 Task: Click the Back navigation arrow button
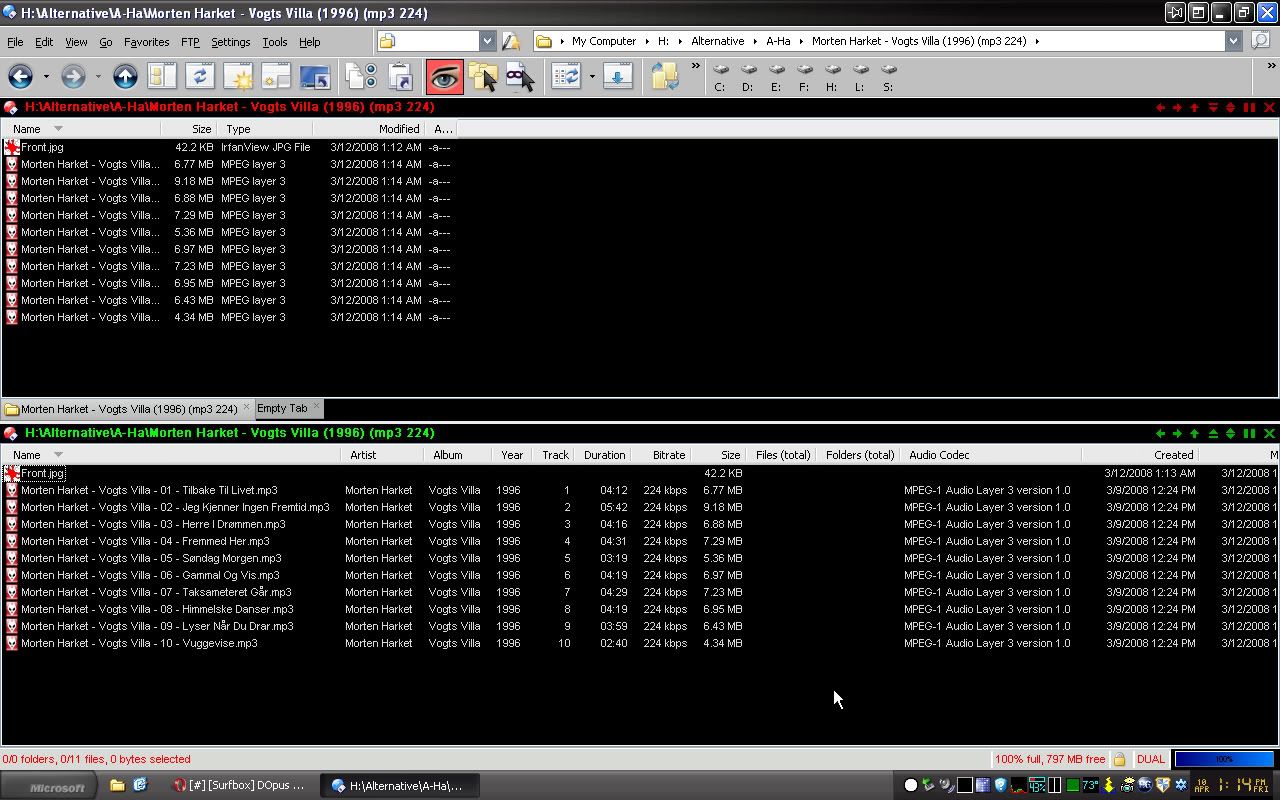[x=20, y=77]
